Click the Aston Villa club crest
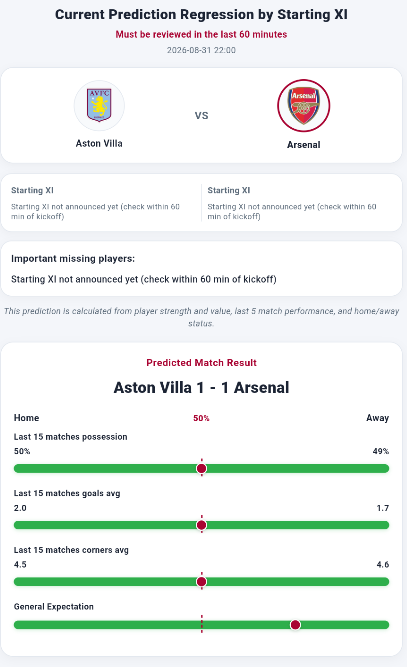Image resolution: width=407 pixels, height=667 pixels. 99,105
